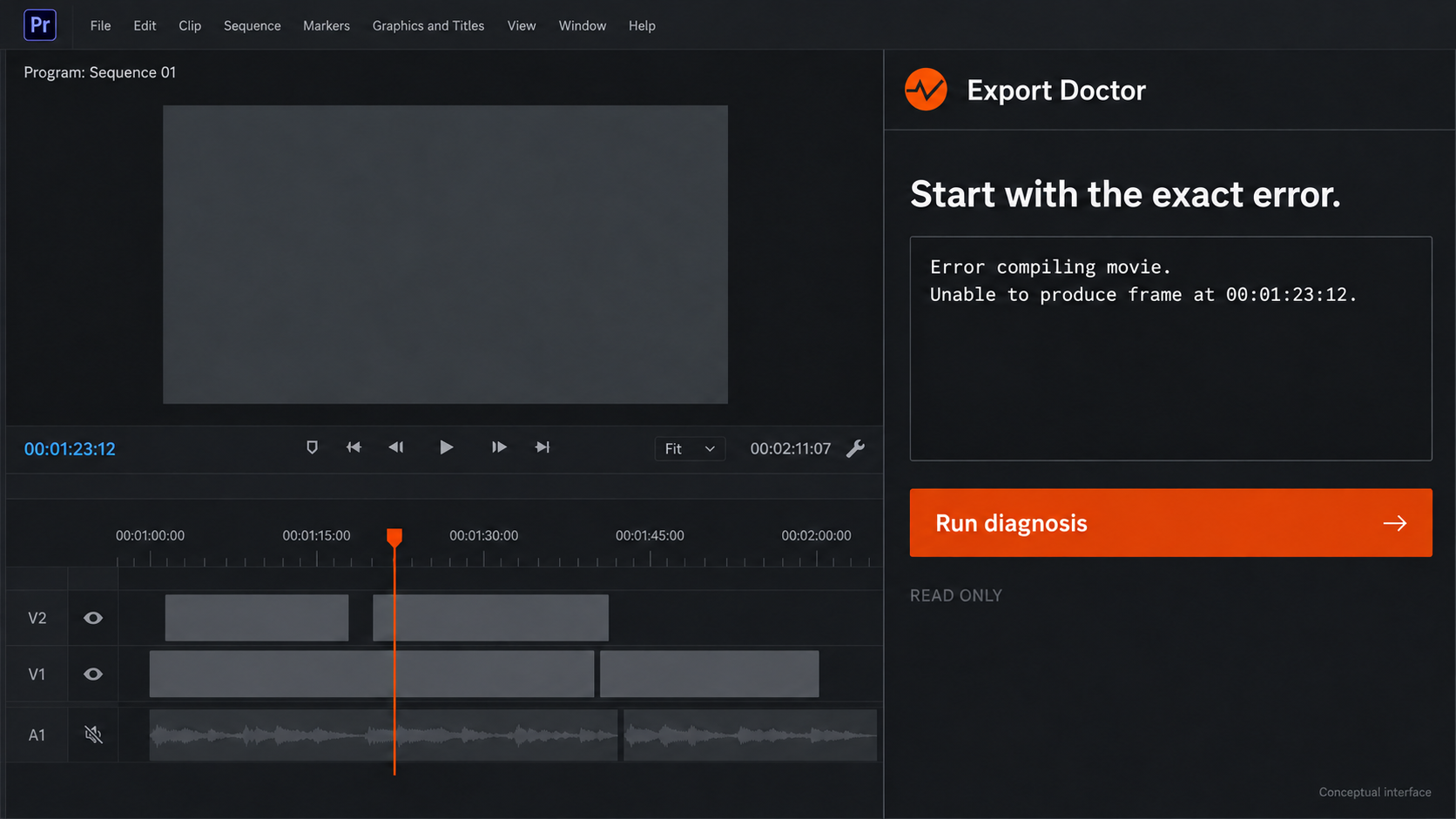Image resolution: width=1456 pixels, height=819 pixels.
Task: Select the second clip on V2 track
Action: [490, 618]
